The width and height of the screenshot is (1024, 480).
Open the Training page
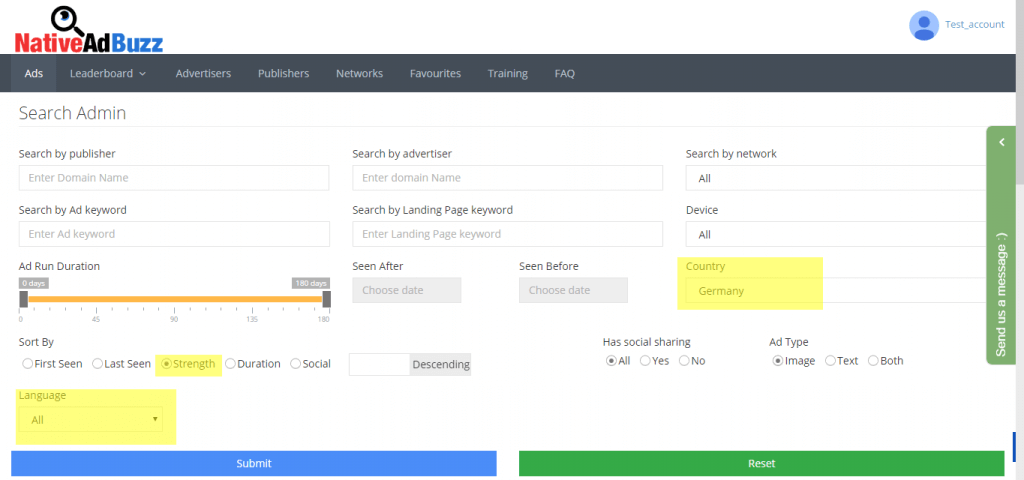coord(507,73)
